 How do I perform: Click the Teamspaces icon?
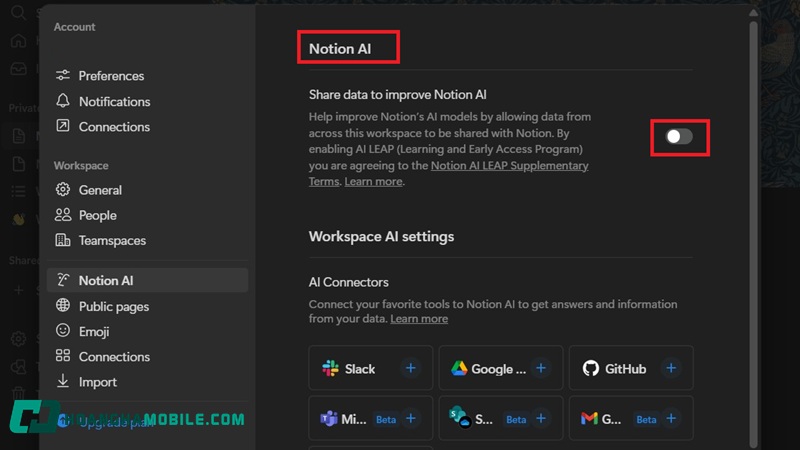point(63,241)
